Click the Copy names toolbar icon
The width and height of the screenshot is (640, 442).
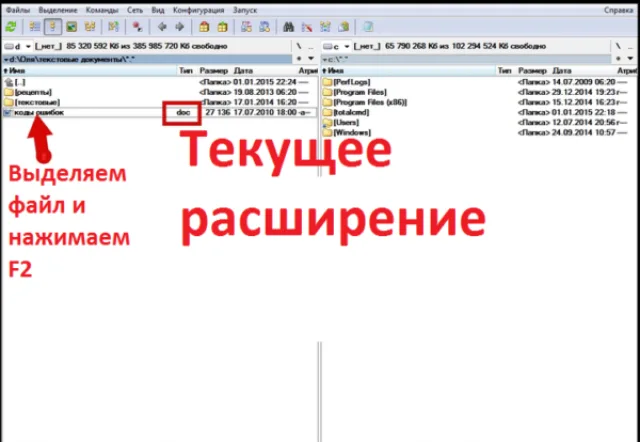pyautogui.click(x=344, y=27)
